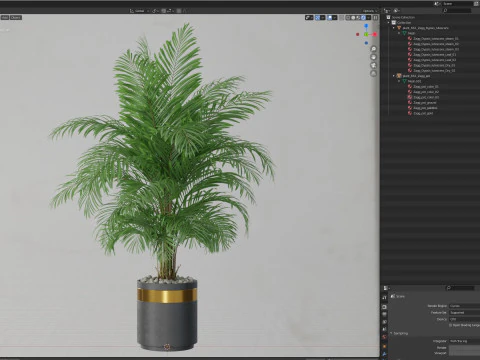Switch to solid shading mode
Screen dimensions: 480x360
click(x=353, y=18)
